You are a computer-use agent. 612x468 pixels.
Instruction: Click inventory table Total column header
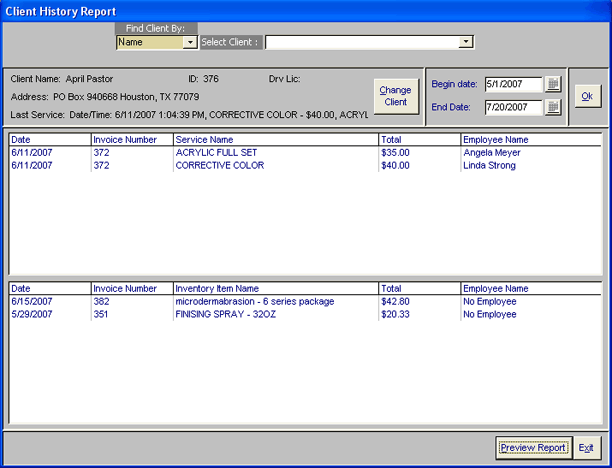(x=420, y=288)
